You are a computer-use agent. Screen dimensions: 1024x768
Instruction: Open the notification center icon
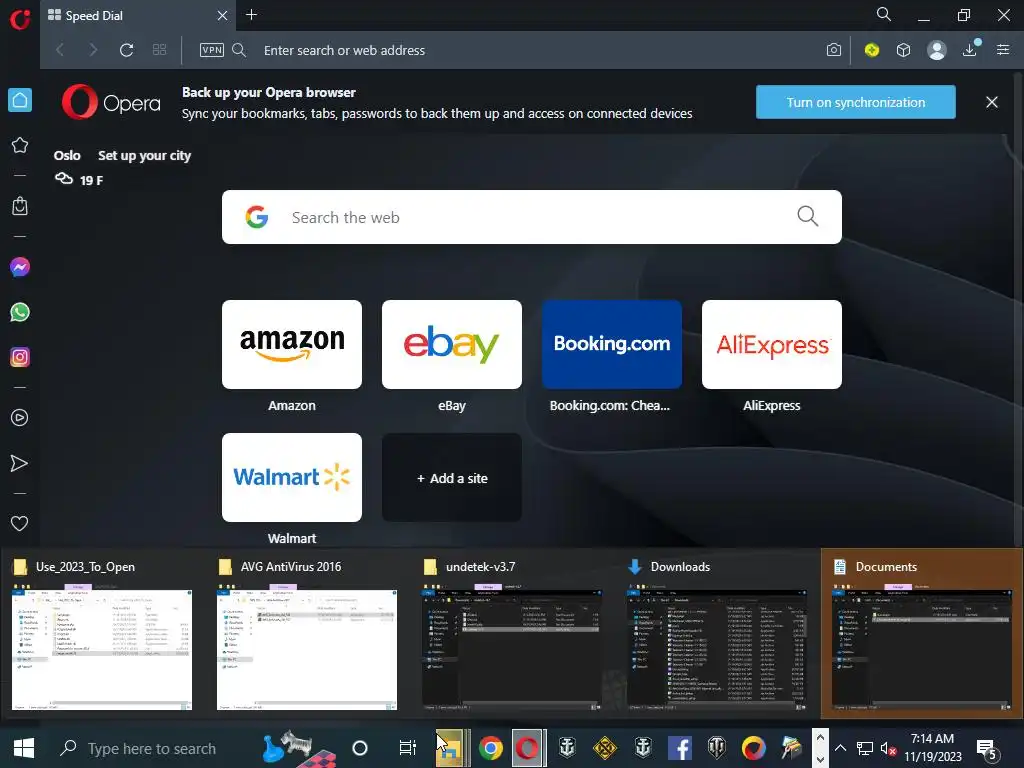click(986, 749)
